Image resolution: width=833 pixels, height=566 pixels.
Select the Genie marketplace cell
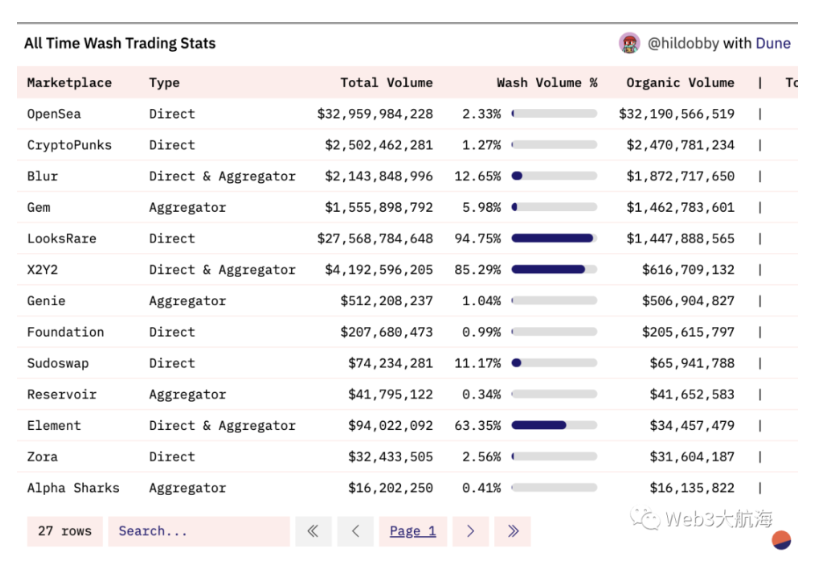coord(46,301)
